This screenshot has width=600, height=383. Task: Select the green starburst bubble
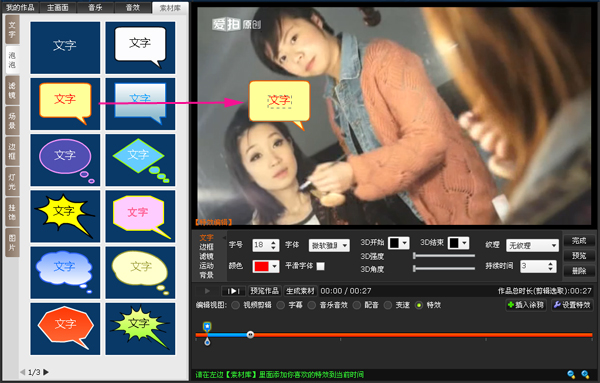click(140, 329)
